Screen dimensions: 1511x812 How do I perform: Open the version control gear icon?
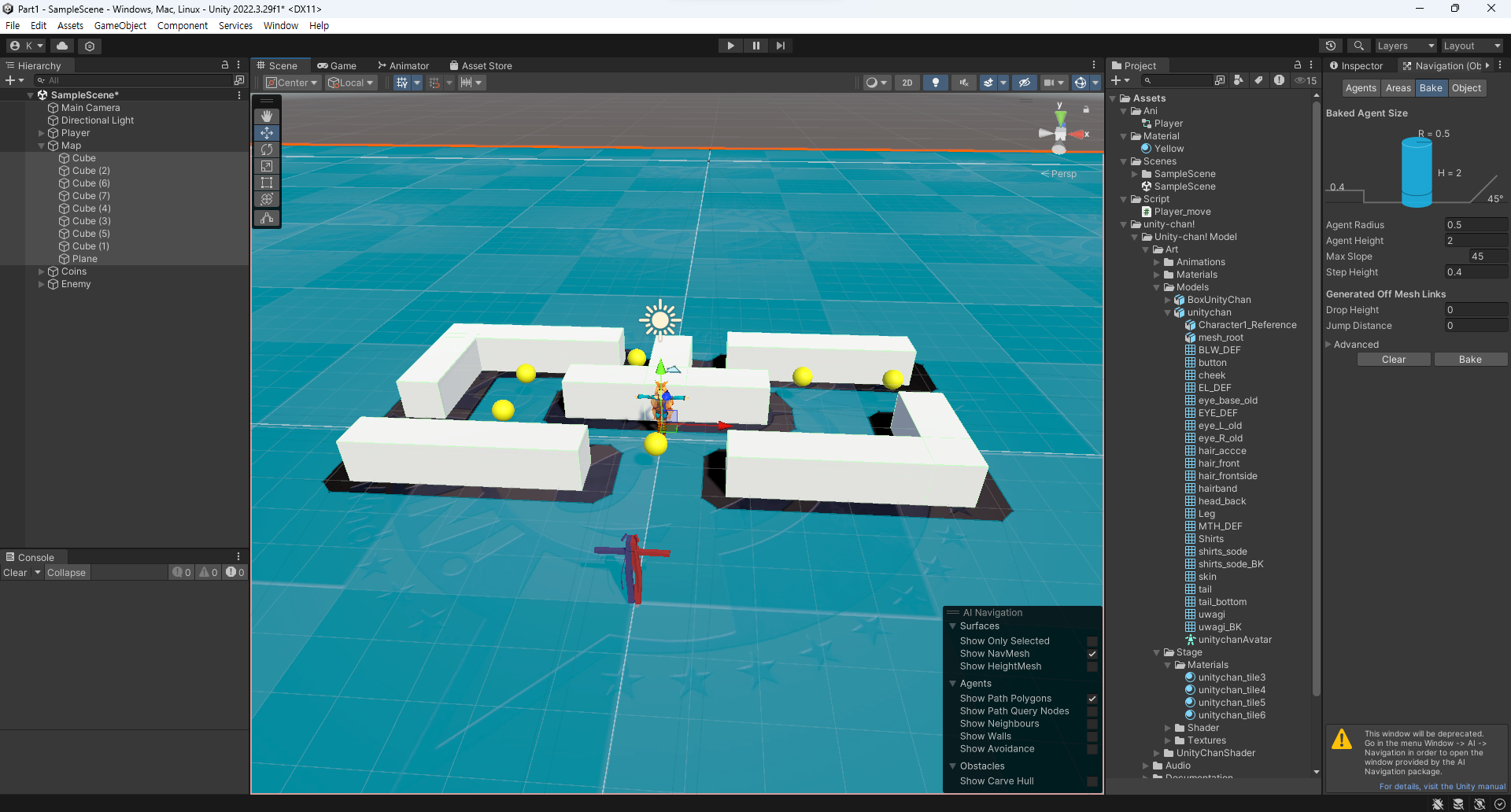click(90, 46)
